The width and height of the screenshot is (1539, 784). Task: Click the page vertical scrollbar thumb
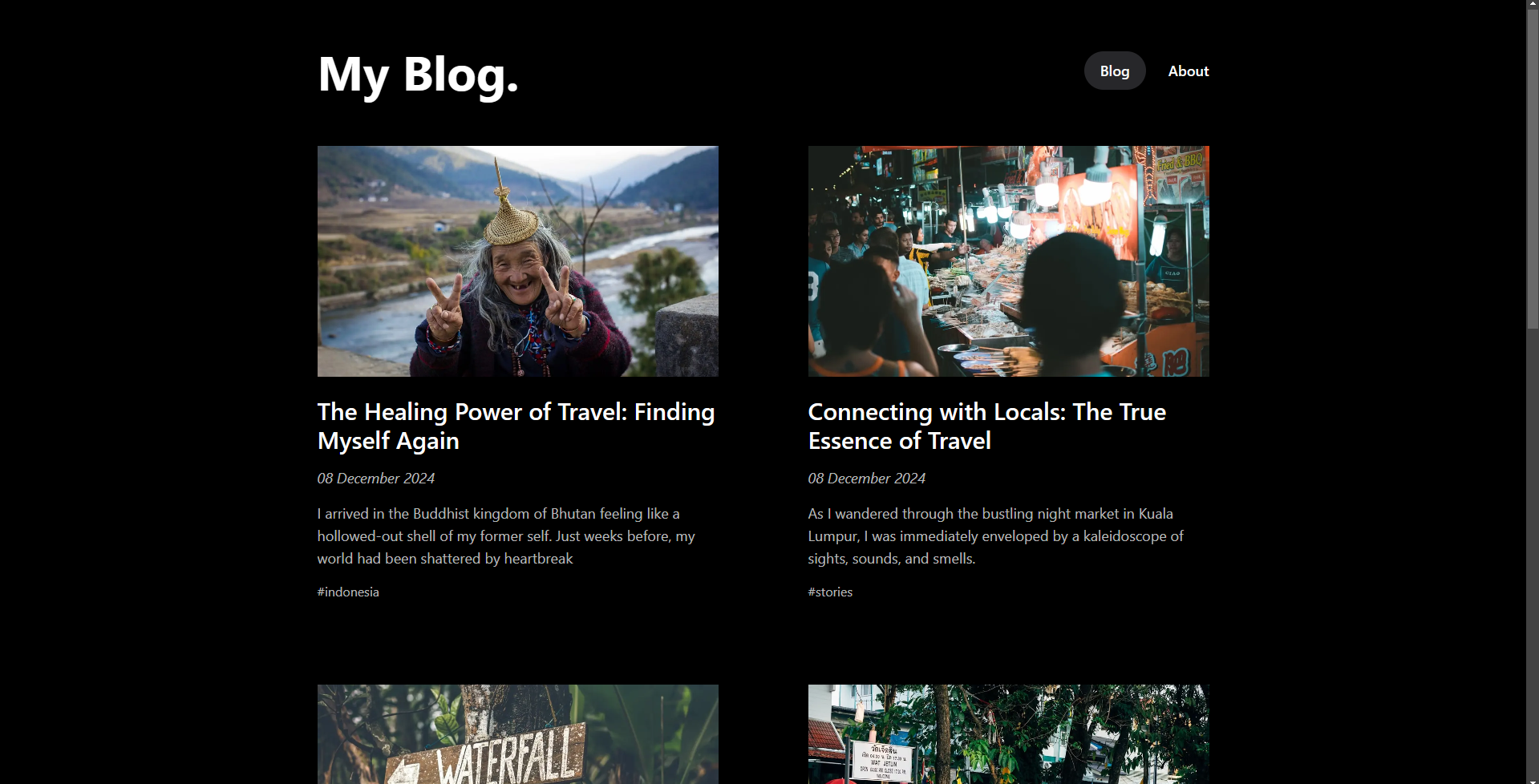[x=1533, y=170]
